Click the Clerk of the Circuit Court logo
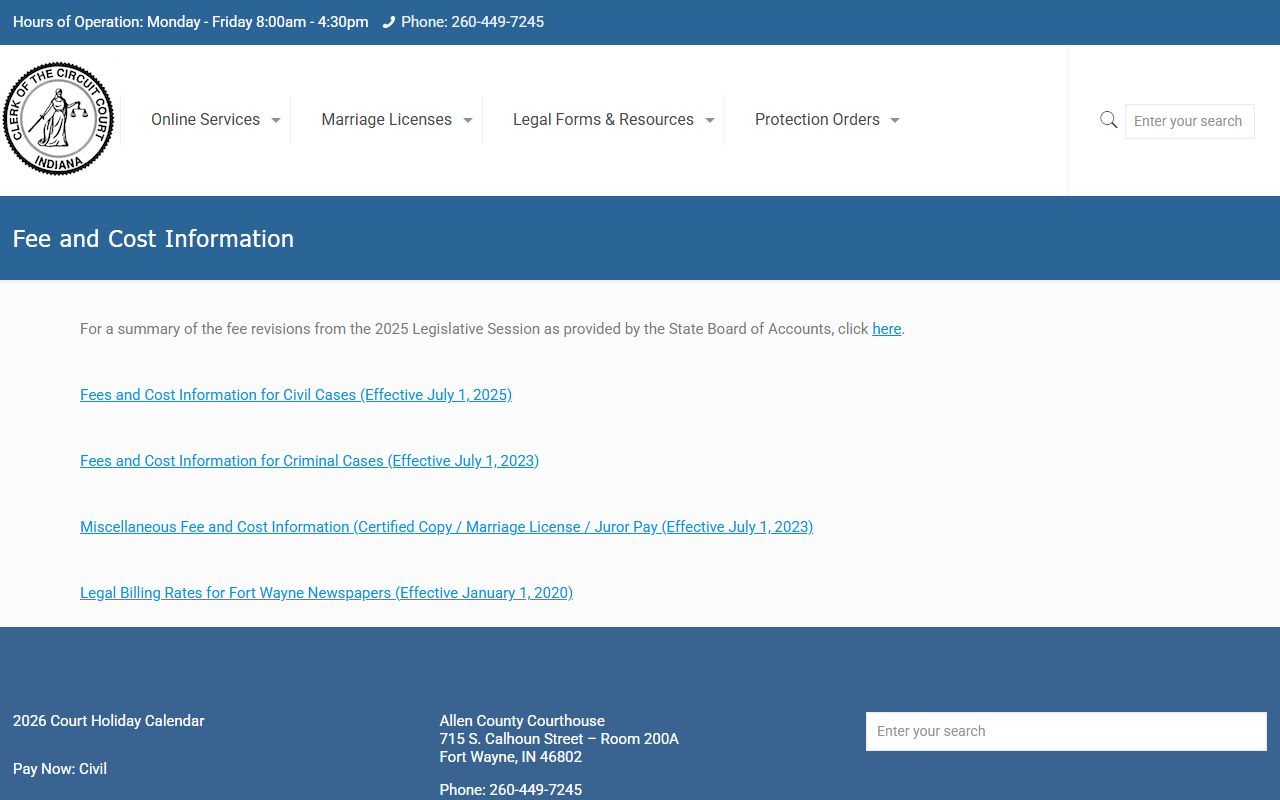Viewport: 1280px width, 800px height. 58,119
